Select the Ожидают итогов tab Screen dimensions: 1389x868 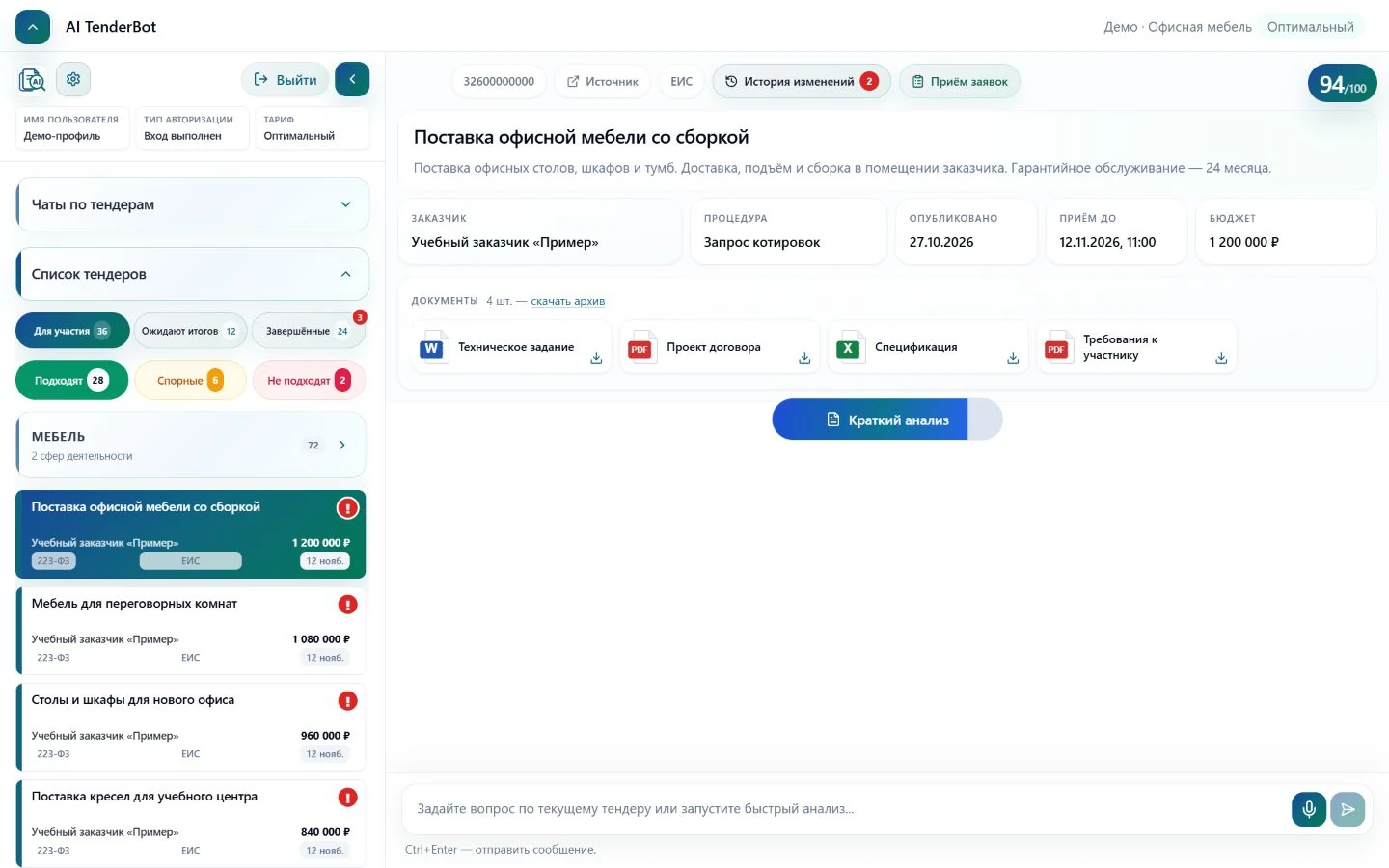190,331
